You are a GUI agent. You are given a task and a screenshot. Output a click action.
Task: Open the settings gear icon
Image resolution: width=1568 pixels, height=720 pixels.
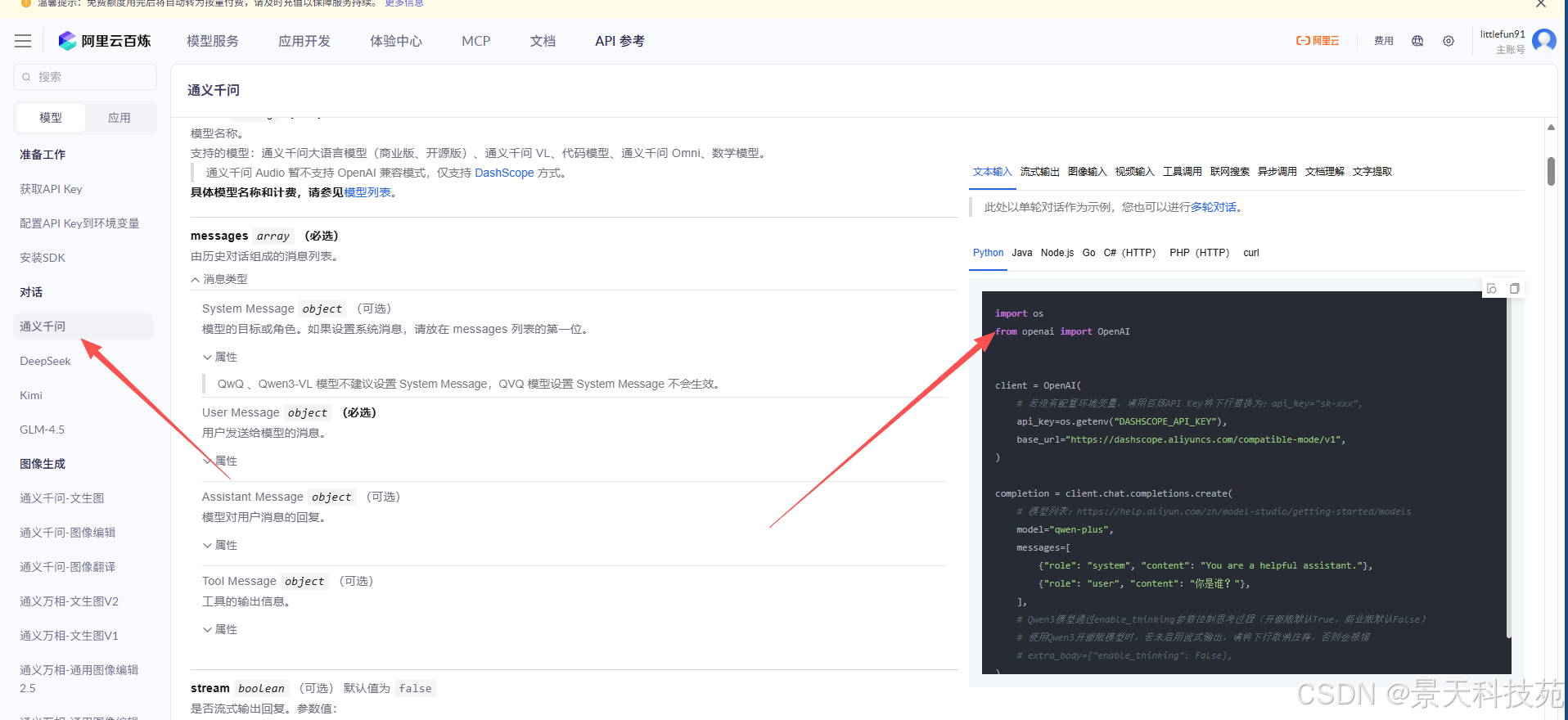coord(1449,41)
